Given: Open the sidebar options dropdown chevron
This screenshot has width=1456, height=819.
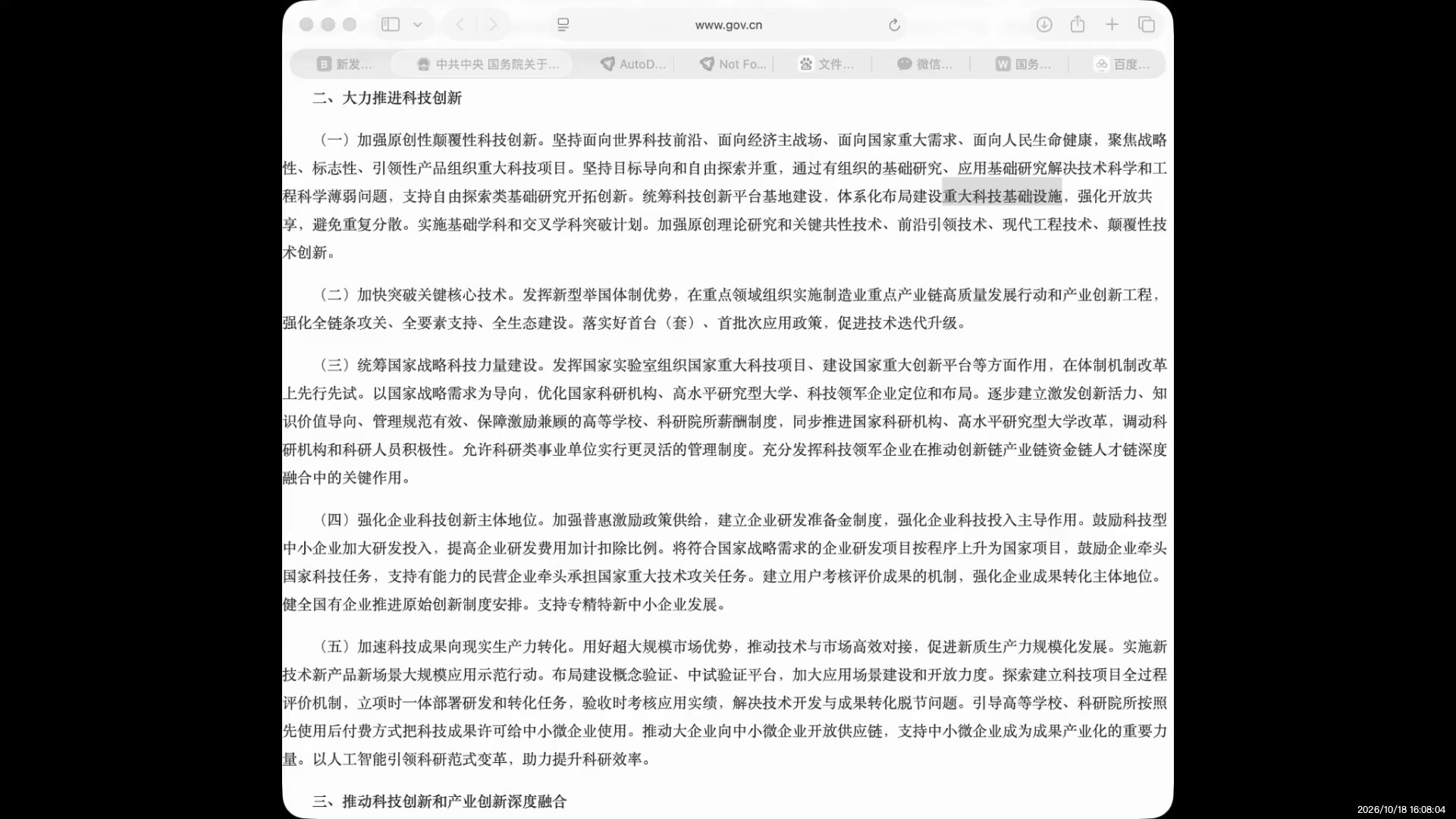Looking at the screenshot, I should coord(417,24).
